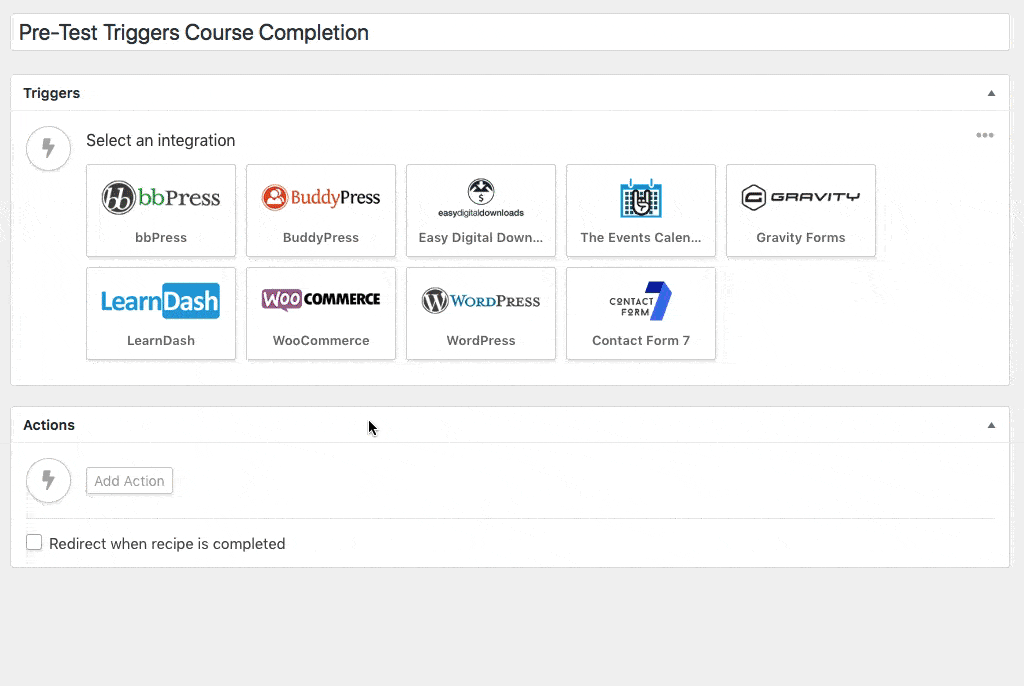1024x686 pixels.
Task: Click the Add Action button
Action: pos(129,481)
